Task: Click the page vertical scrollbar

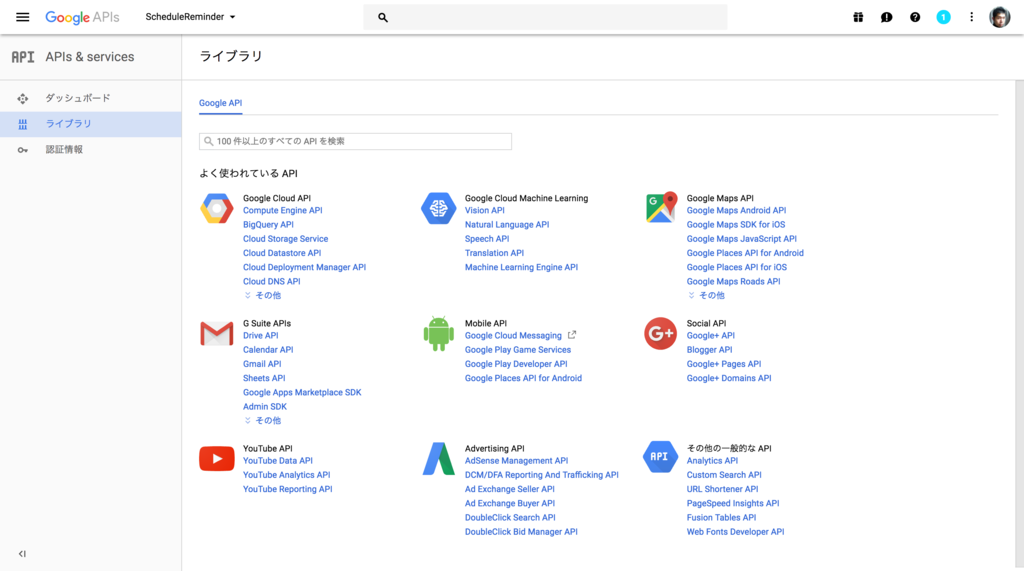Action: tap(1019, 325)
